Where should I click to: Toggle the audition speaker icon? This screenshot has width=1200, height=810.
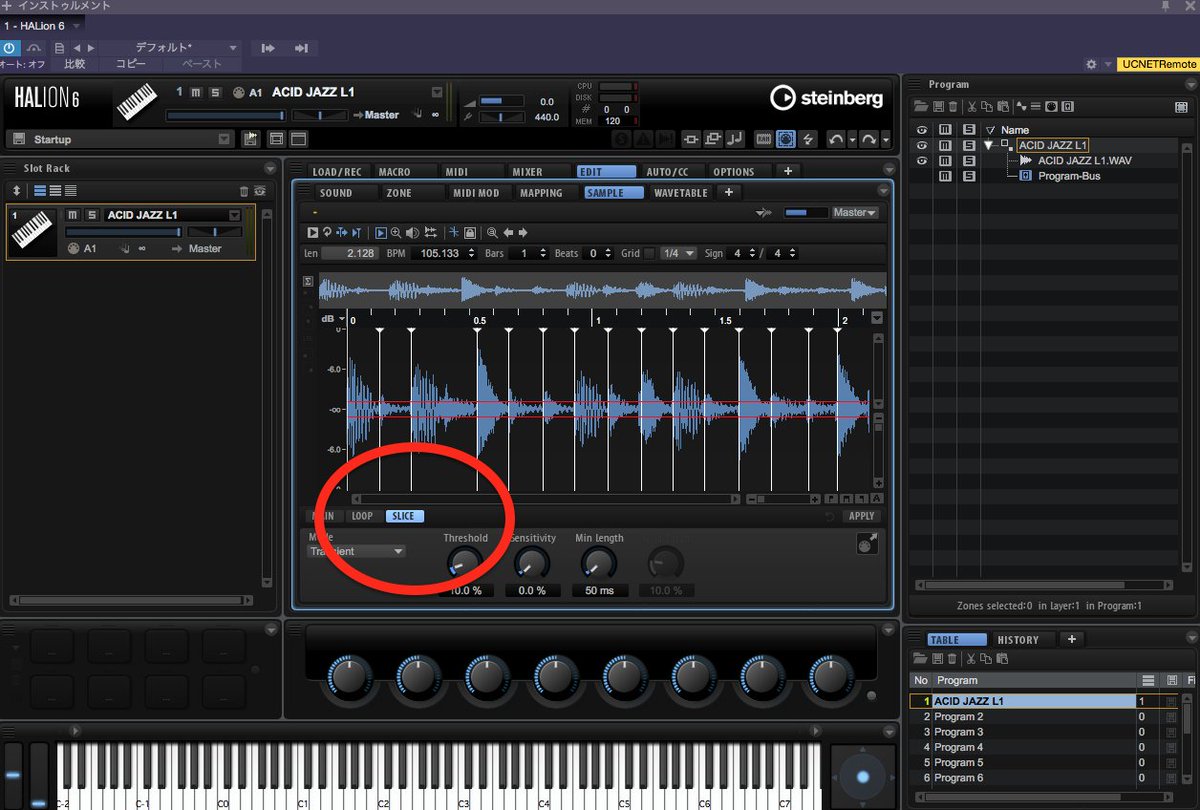[412, 232]
